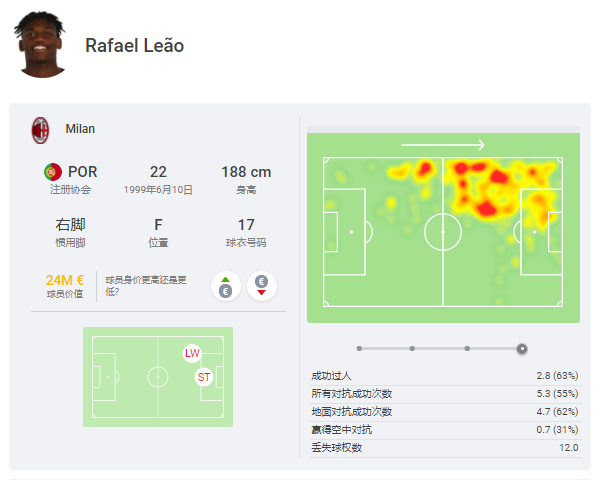Select the second heatmap season dot

(x=412, y=348)
